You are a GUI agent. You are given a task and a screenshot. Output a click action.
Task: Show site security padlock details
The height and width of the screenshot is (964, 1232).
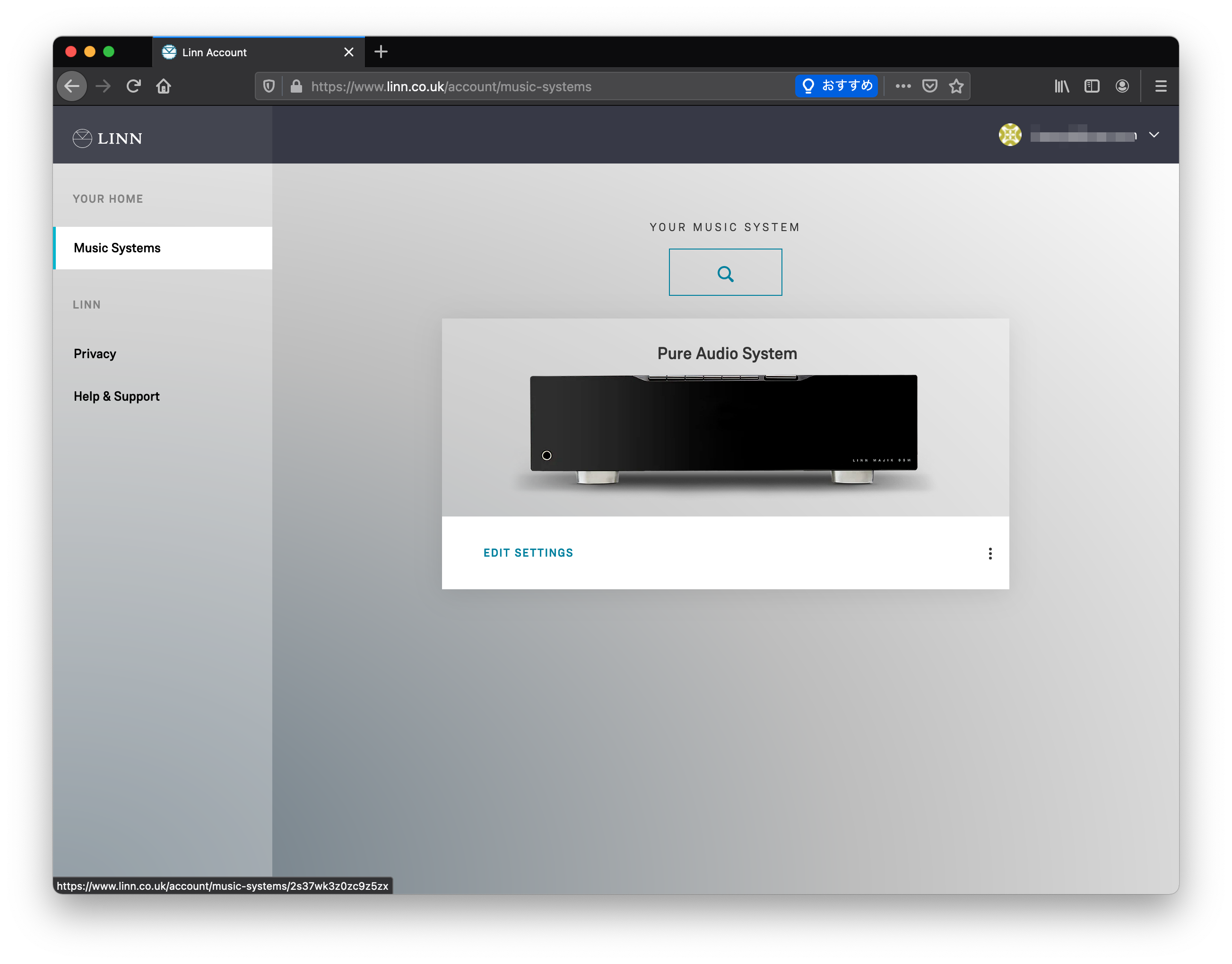pyautogui.click(x=296, y=86)
